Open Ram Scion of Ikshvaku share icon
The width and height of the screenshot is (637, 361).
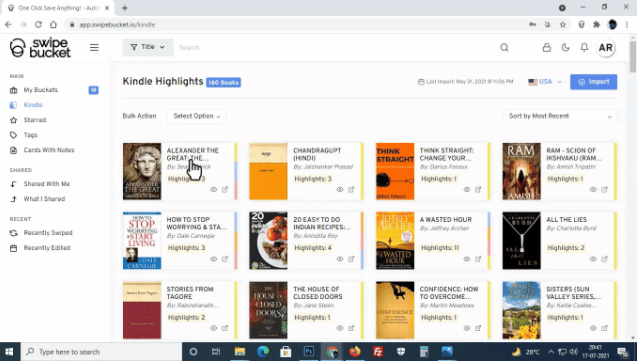coord(604,190)
